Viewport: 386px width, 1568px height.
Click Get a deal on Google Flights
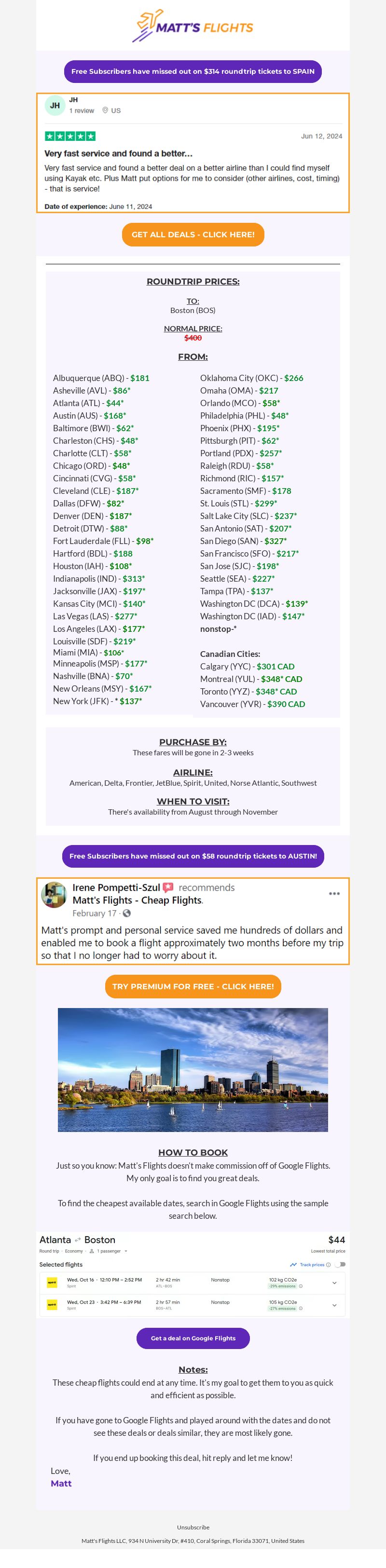pyautogui.click(x=193, y=1338)
